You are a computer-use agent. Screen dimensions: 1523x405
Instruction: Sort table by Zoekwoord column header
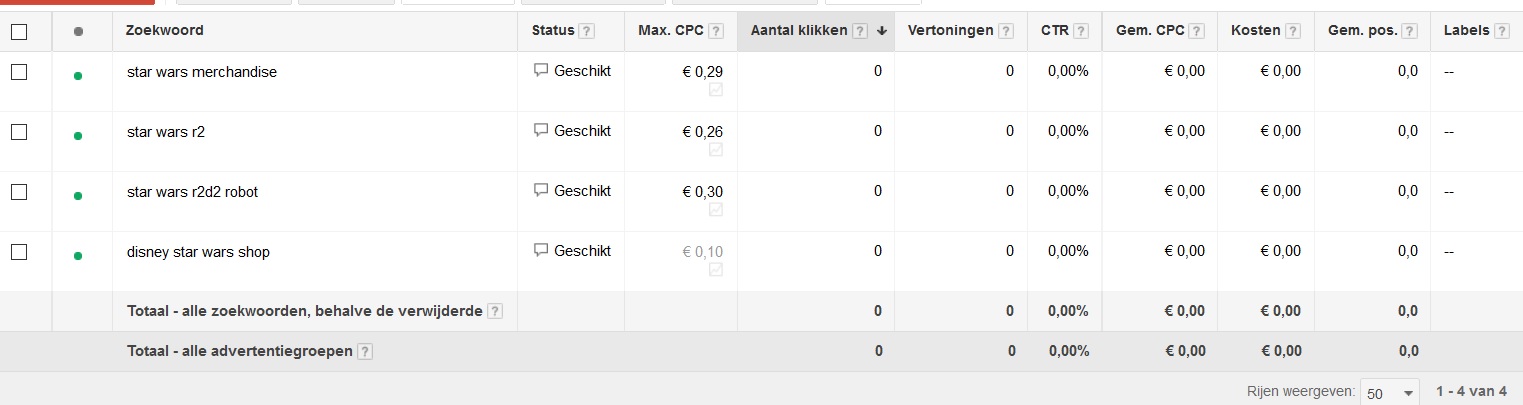pos(165,30)
